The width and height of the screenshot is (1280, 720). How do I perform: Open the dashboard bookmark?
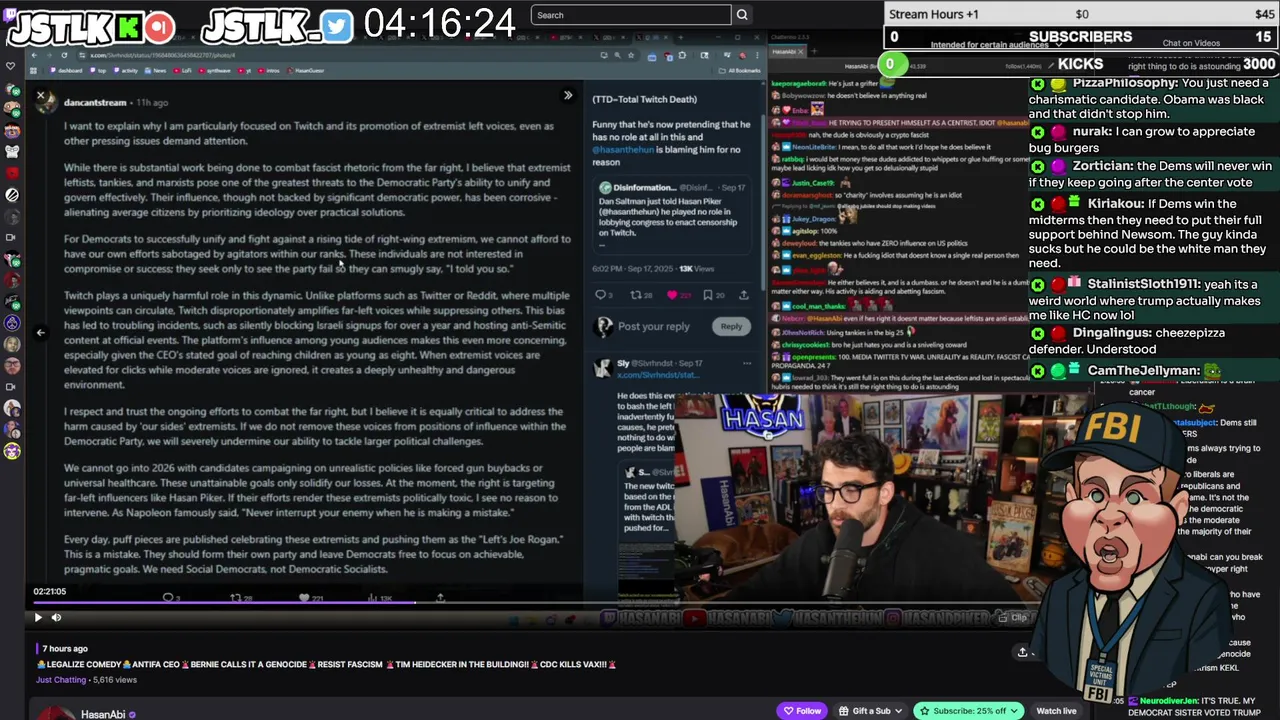coord(67,71)
